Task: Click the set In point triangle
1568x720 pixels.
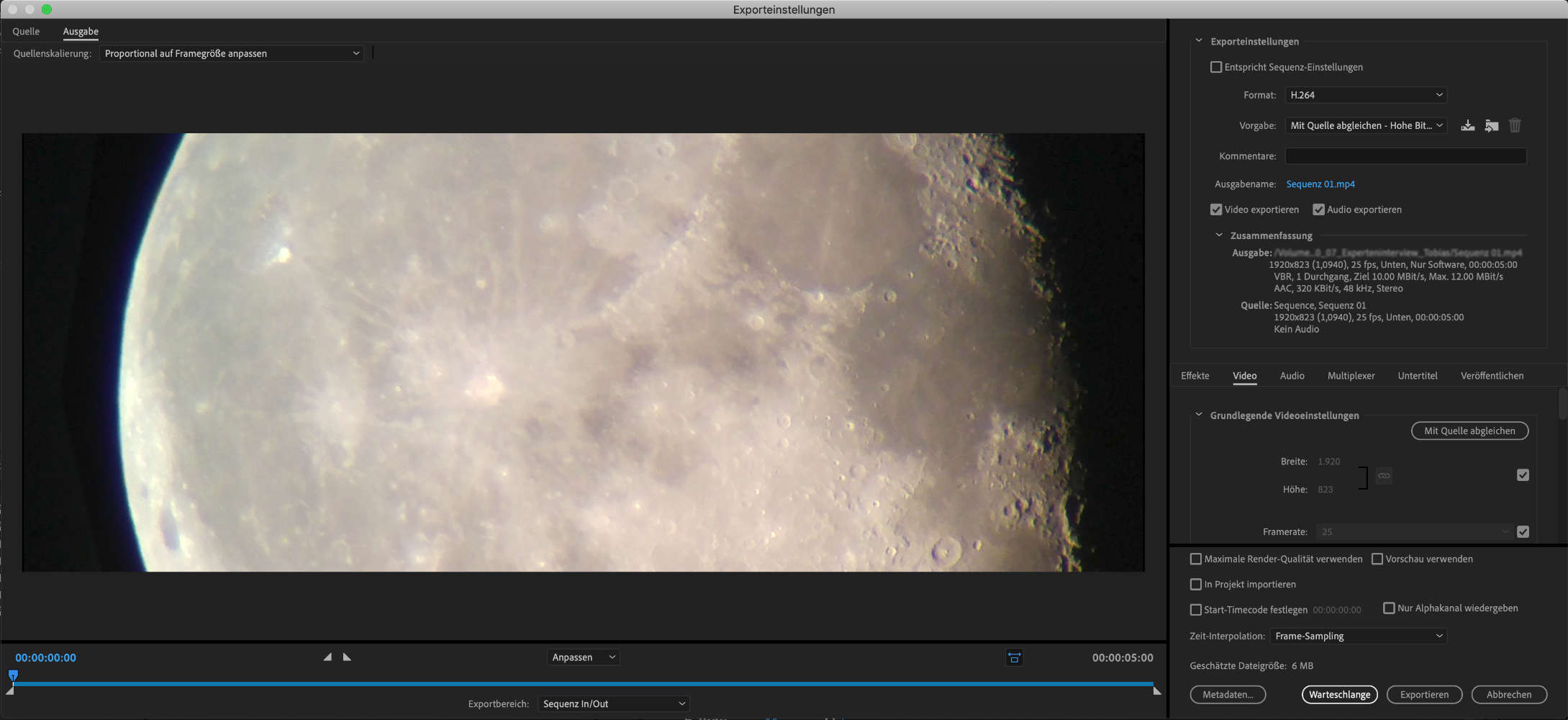Action: pos(327,657)
